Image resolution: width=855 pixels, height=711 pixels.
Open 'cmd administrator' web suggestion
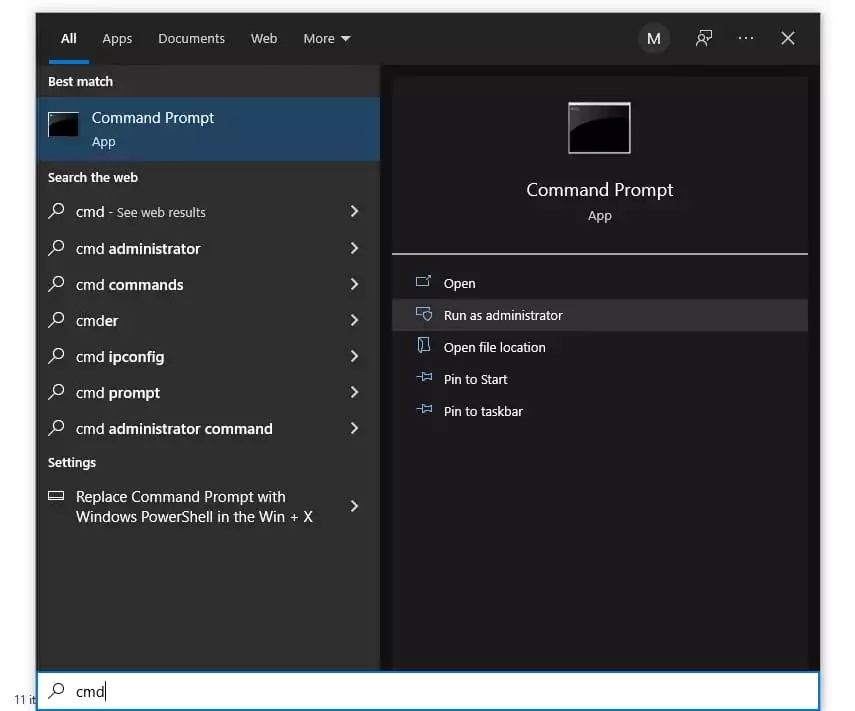point(208,249)
